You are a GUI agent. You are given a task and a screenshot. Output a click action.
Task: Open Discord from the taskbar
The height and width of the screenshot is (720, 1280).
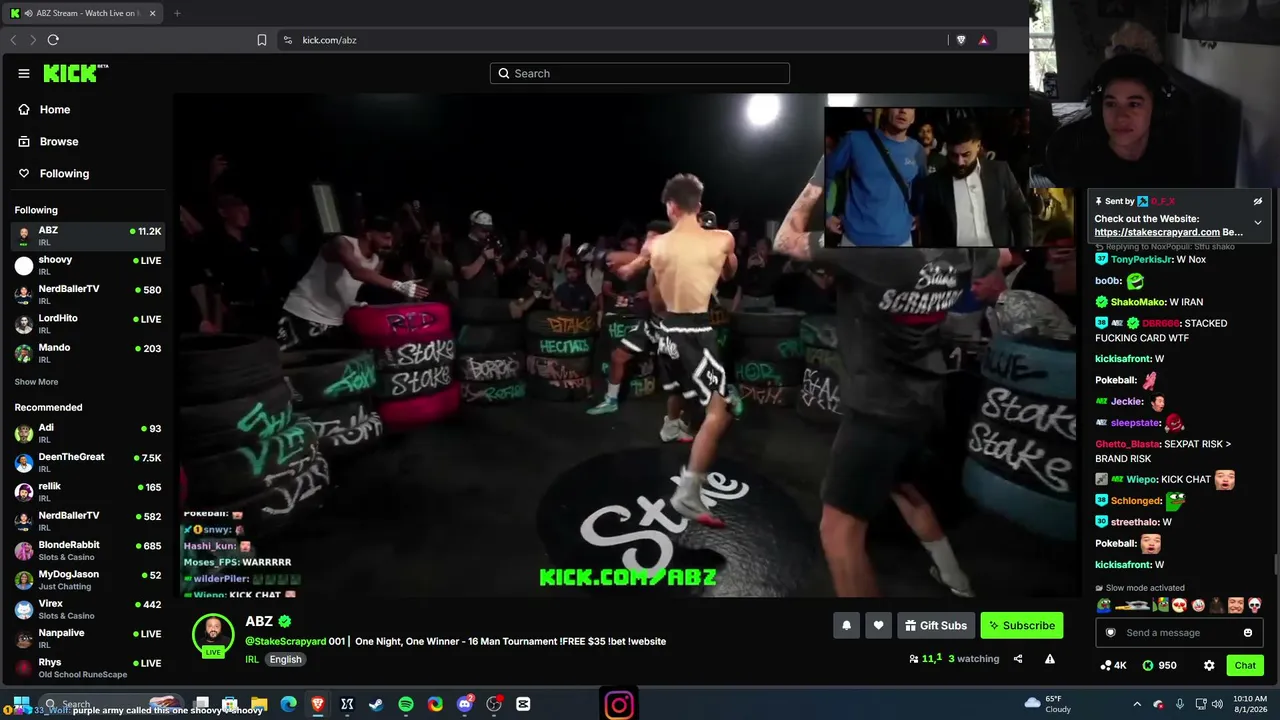[465, 704]
